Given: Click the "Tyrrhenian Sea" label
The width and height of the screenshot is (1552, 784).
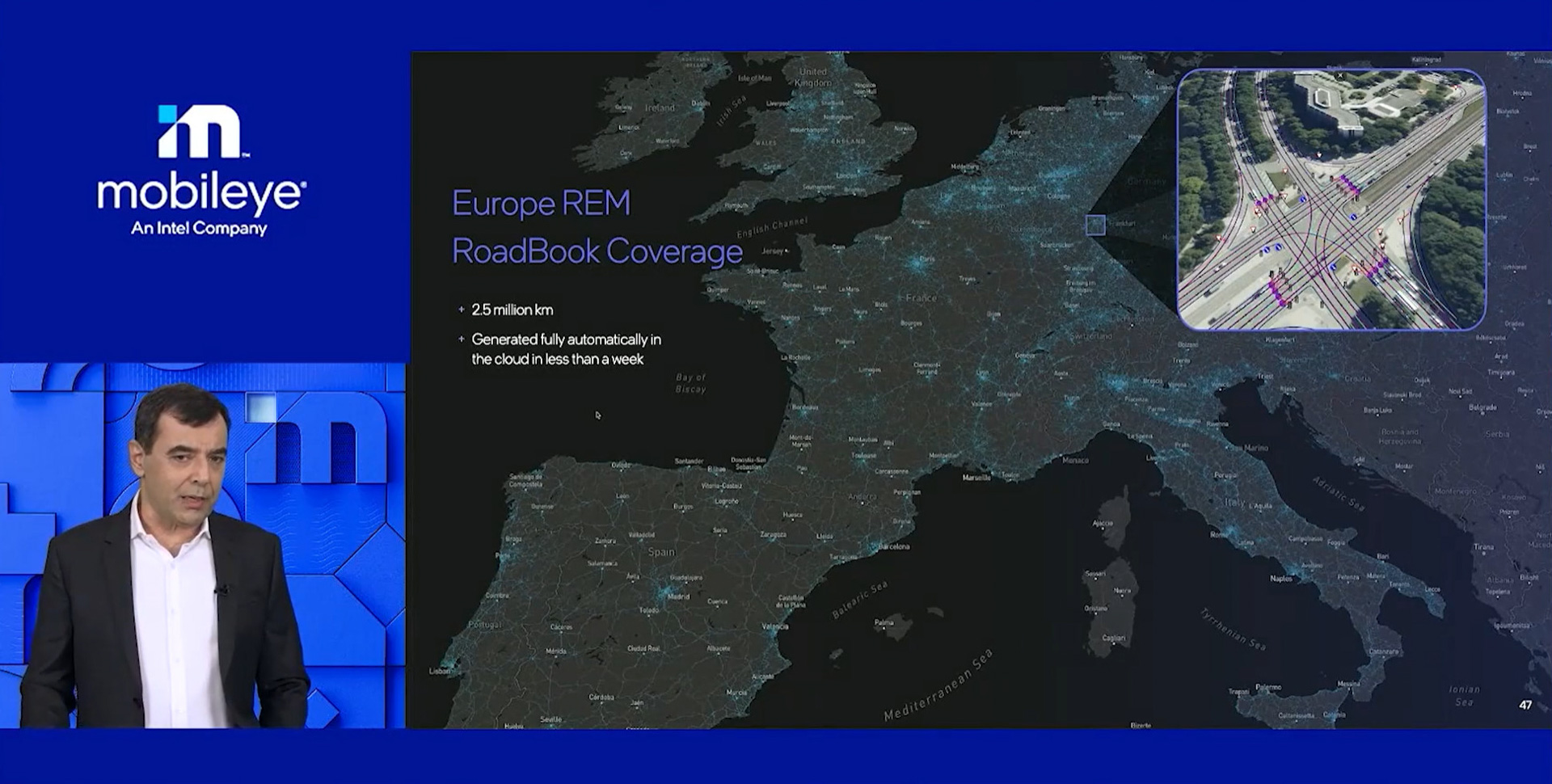Looking at the screenshot, I should (1233, 629).
